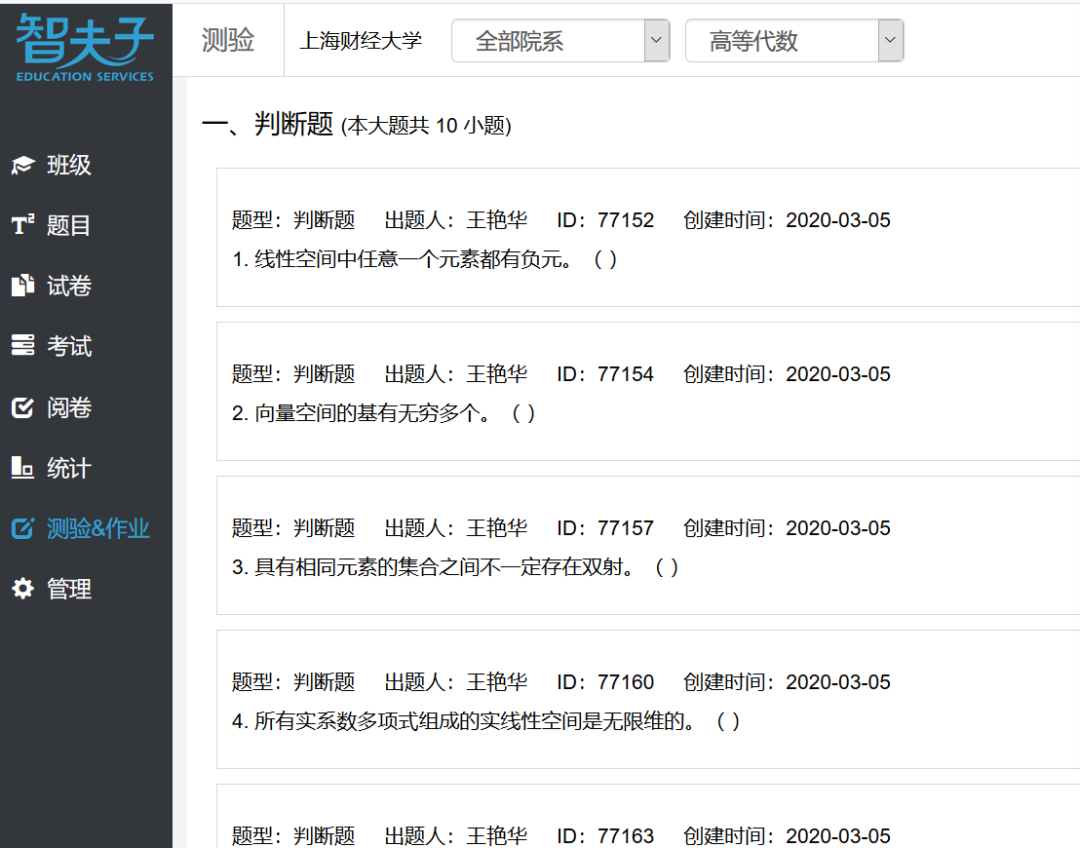
Task: Click ID 77152 in the first card
Action: click(x=605, y=220)
